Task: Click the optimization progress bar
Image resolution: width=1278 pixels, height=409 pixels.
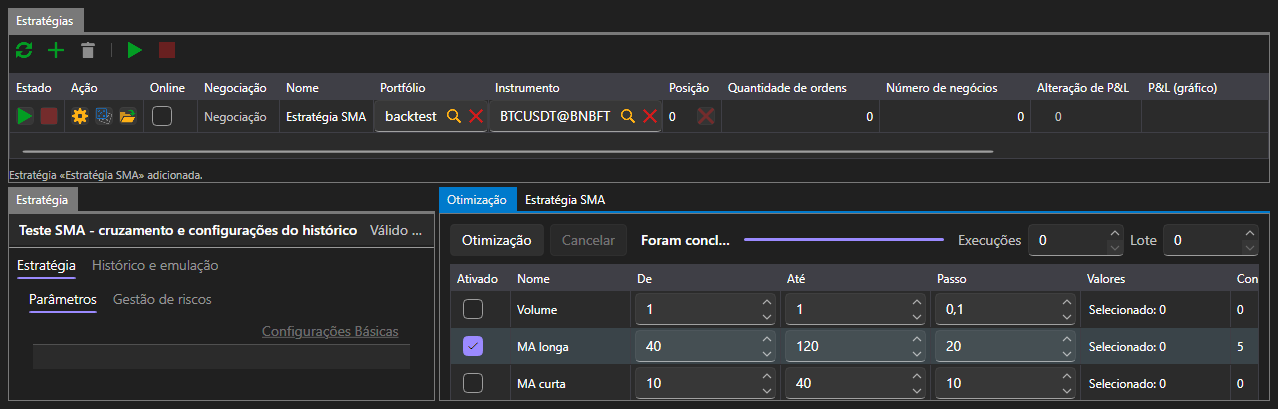Action: coord(844,240)
